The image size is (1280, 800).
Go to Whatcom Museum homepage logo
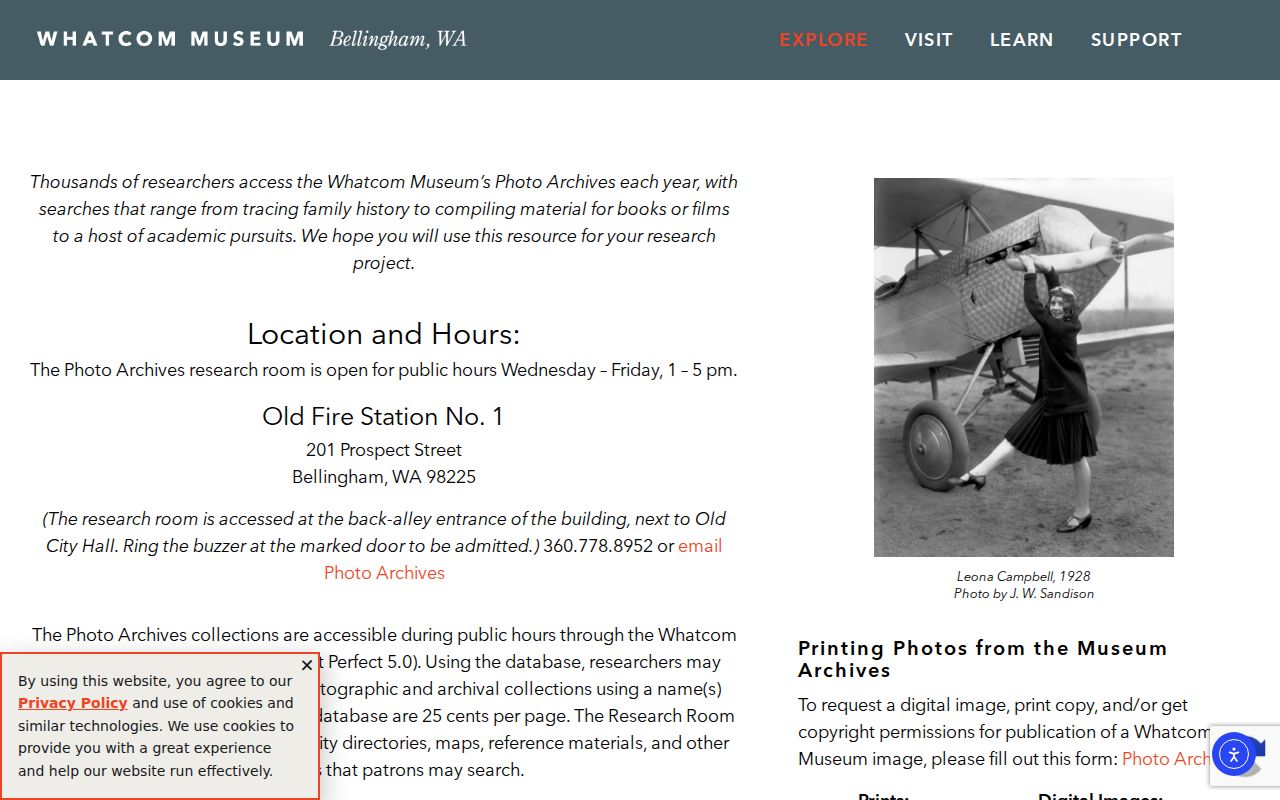point(171,39)
